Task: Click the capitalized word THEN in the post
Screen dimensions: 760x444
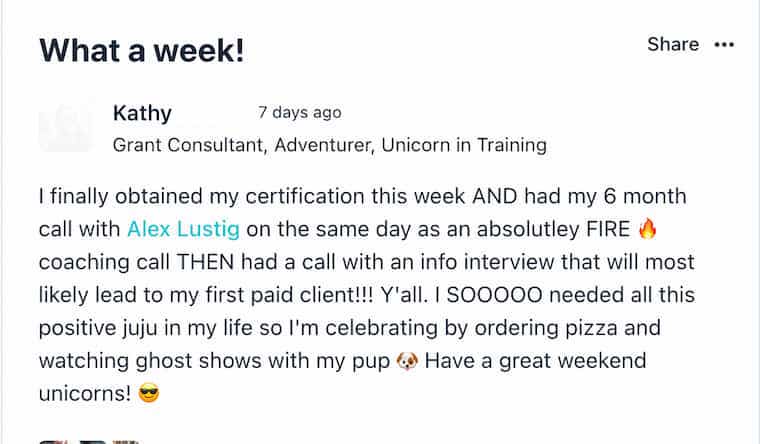Action: coord(206,262)
